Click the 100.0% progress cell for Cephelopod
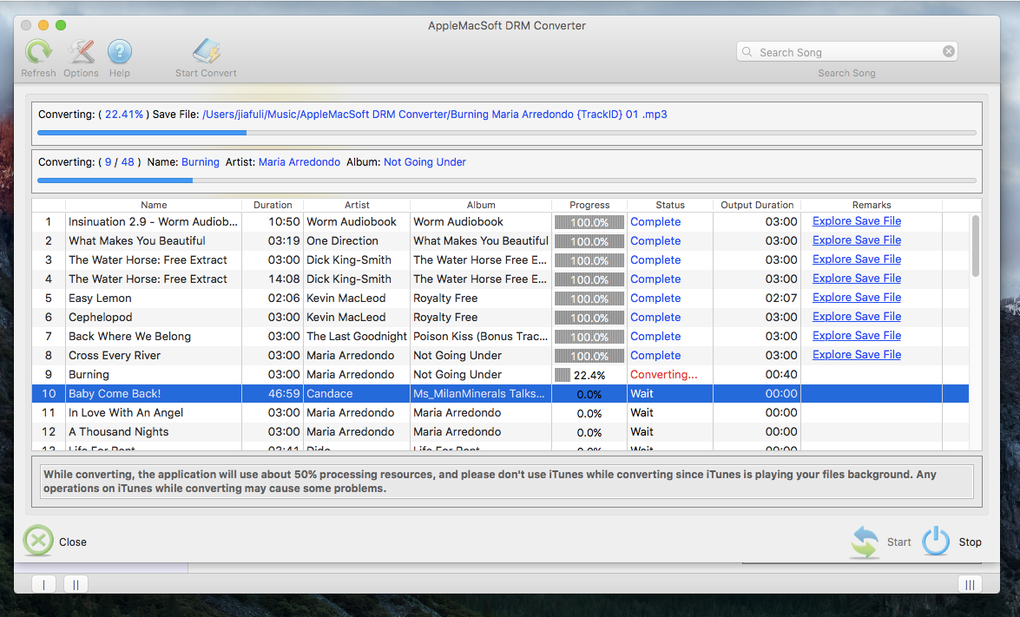1020x617 pixels. click(589, 318)
